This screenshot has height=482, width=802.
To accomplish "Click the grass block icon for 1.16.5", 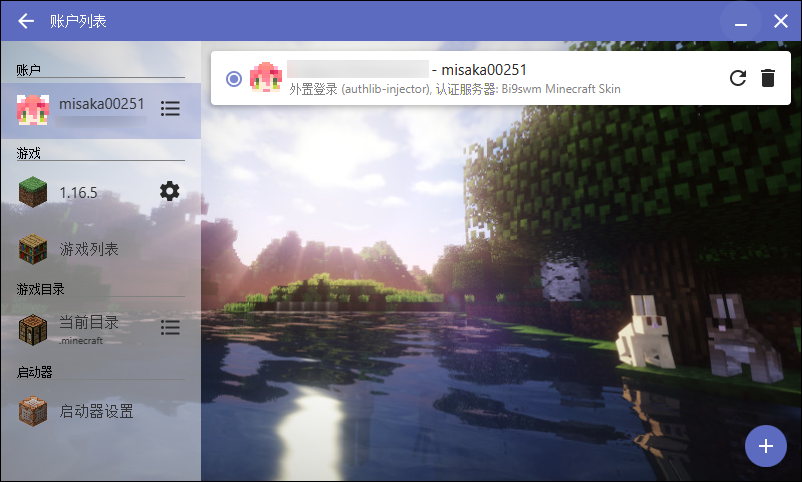I will point(33,192).
